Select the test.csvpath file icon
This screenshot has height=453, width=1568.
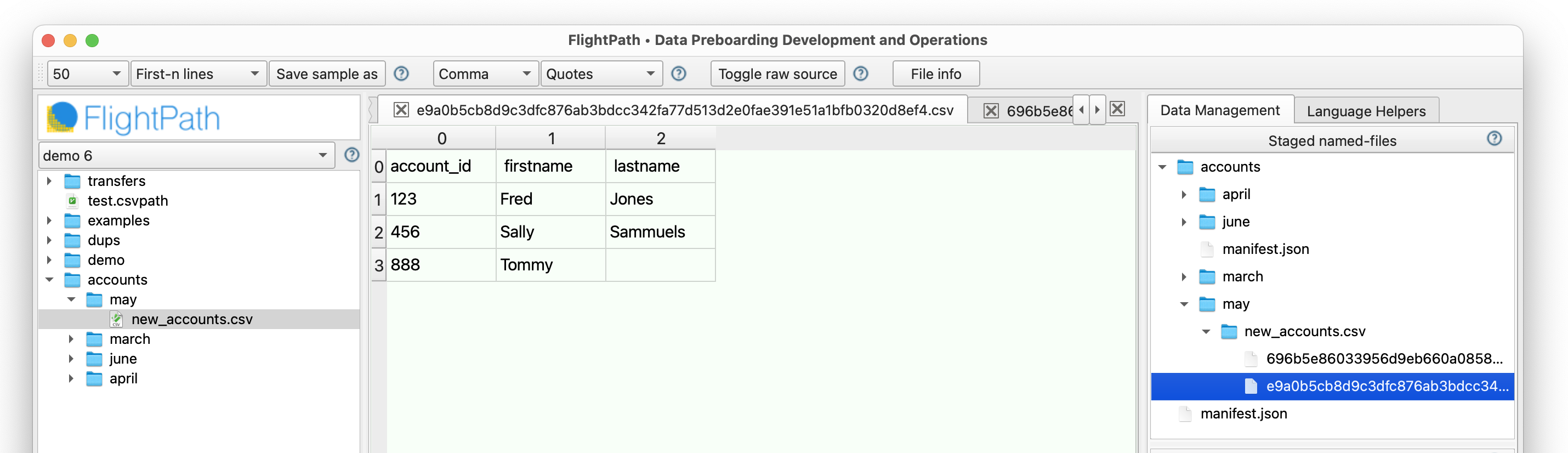pyautogui.click(x=72, y=201)
